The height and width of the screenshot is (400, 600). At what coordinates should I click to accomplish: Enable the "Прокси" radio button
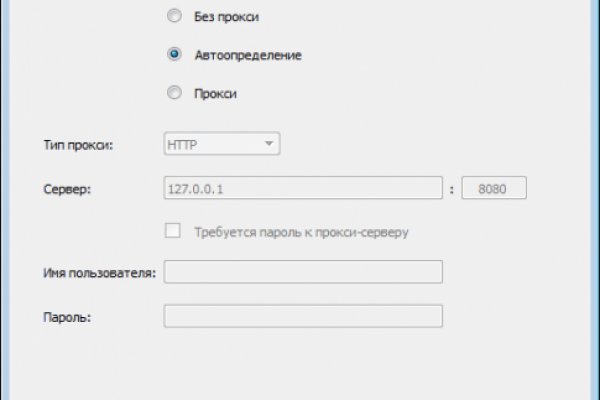[x=174, y=94]
